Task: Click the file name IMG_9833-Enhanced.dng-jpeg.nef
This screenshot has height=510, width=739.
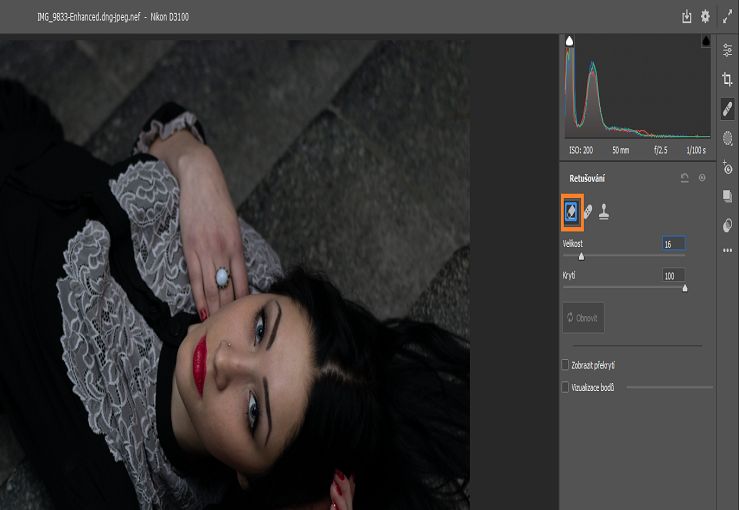Action: pyautogui.click(x=89, y=17)
